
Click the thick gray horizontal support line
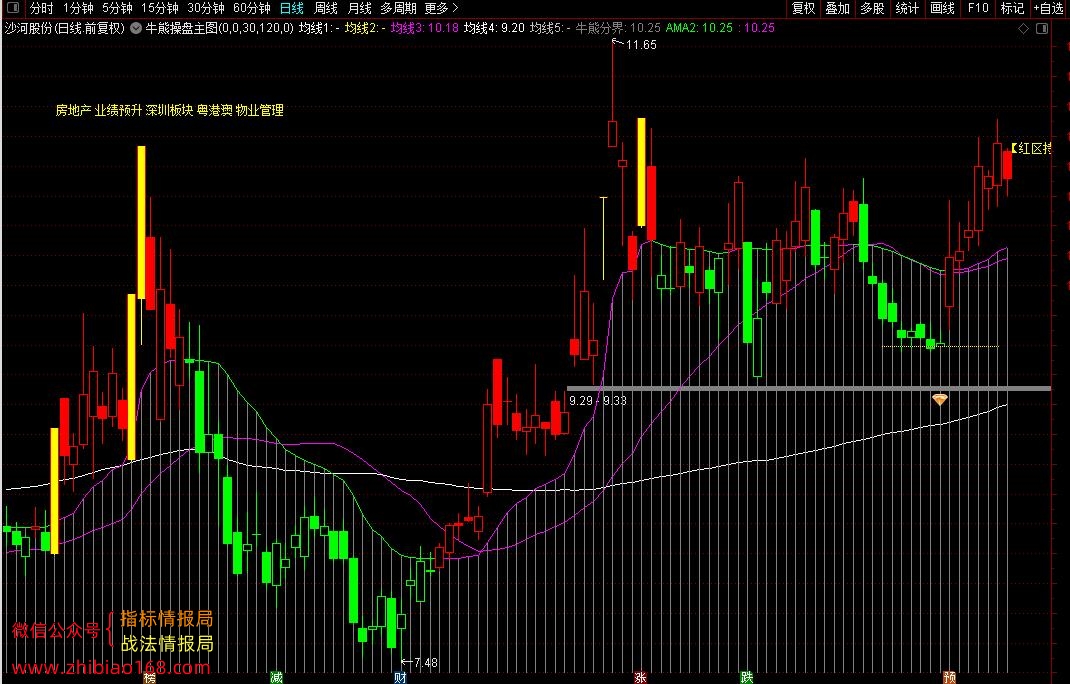click(x=809, y=388)
